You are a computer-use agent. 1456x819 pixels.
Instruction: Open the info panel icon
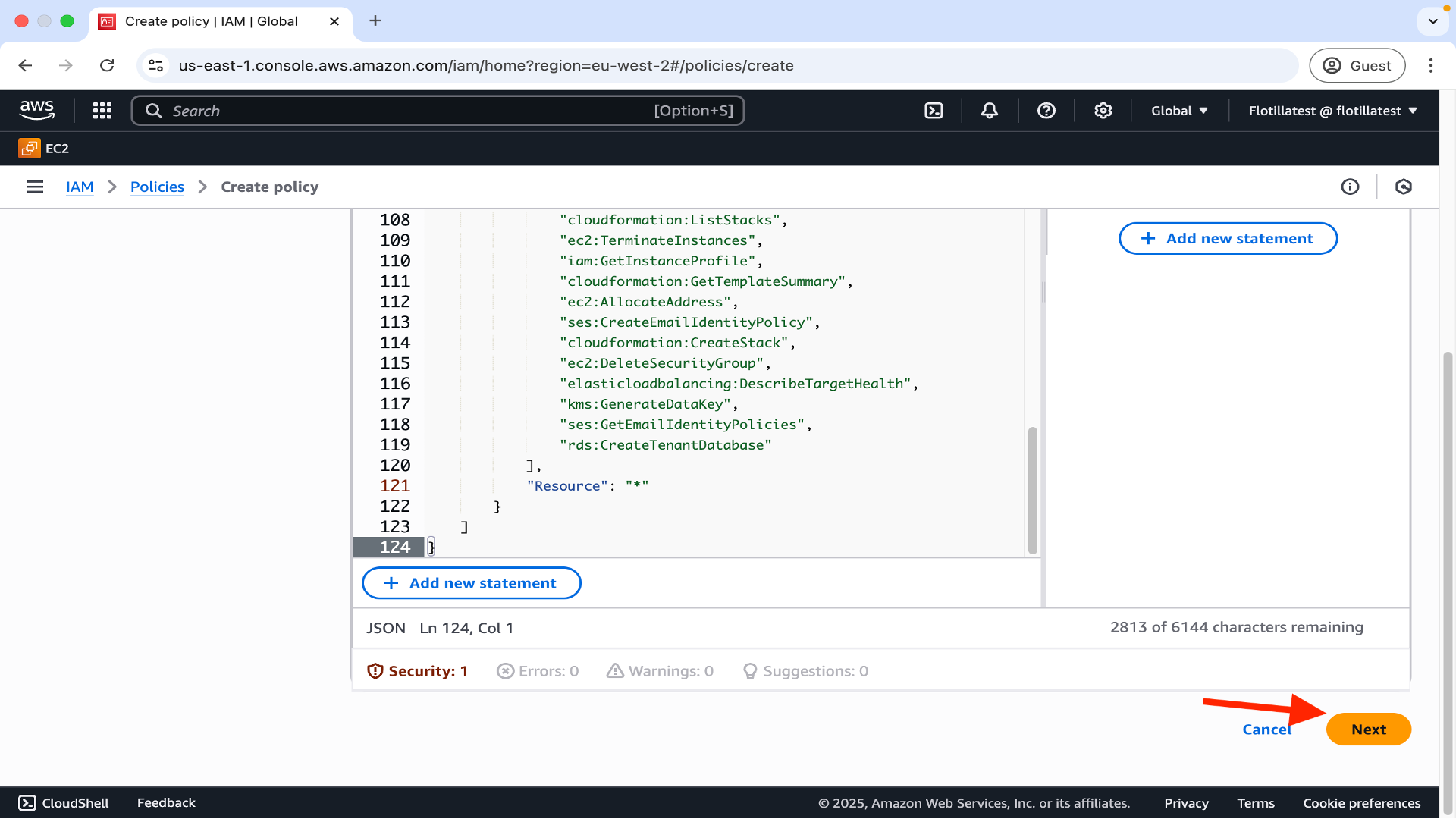click(1350, 187)
